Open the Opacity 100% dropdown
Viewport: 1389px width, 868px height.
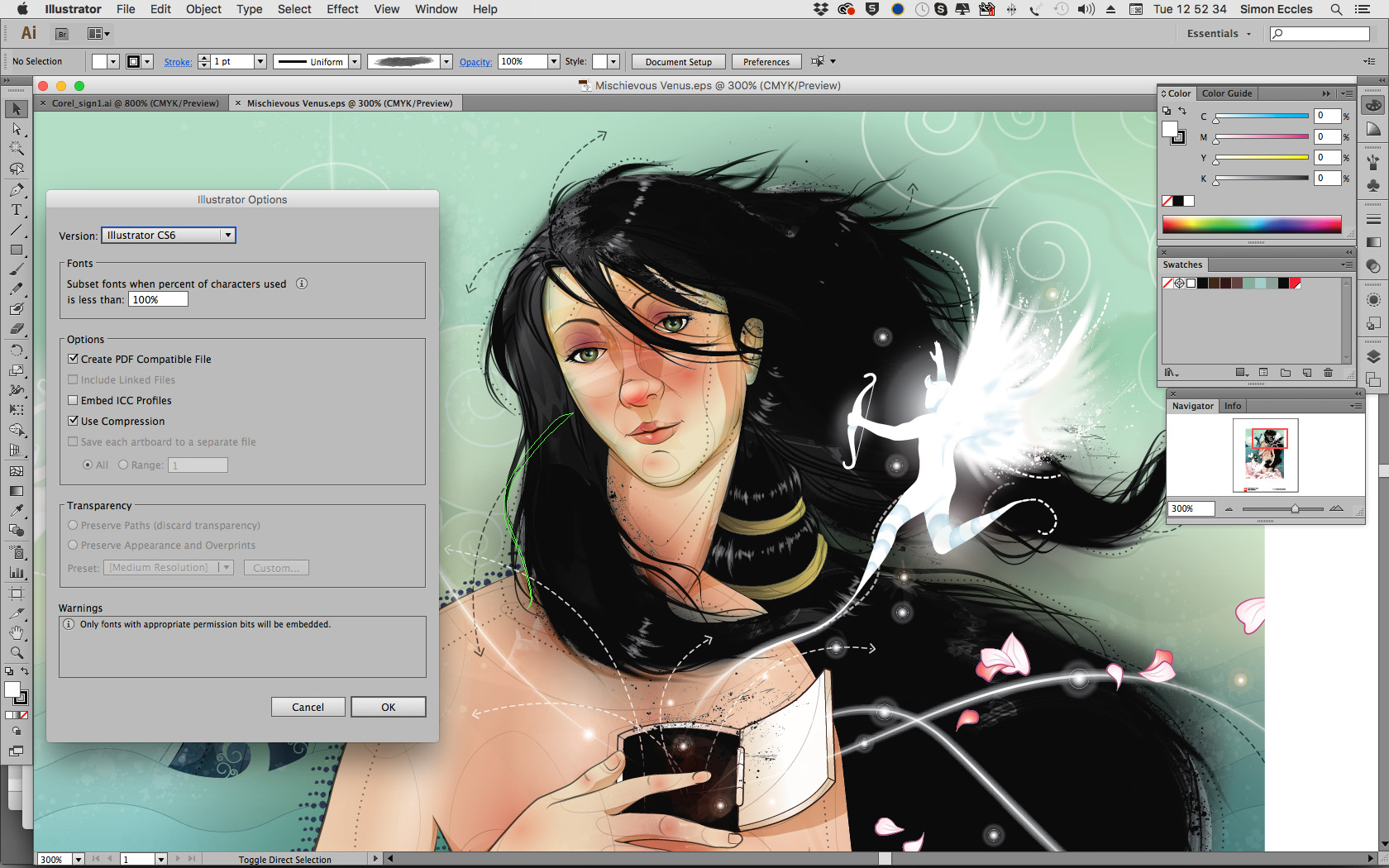(x=554, y=62)
